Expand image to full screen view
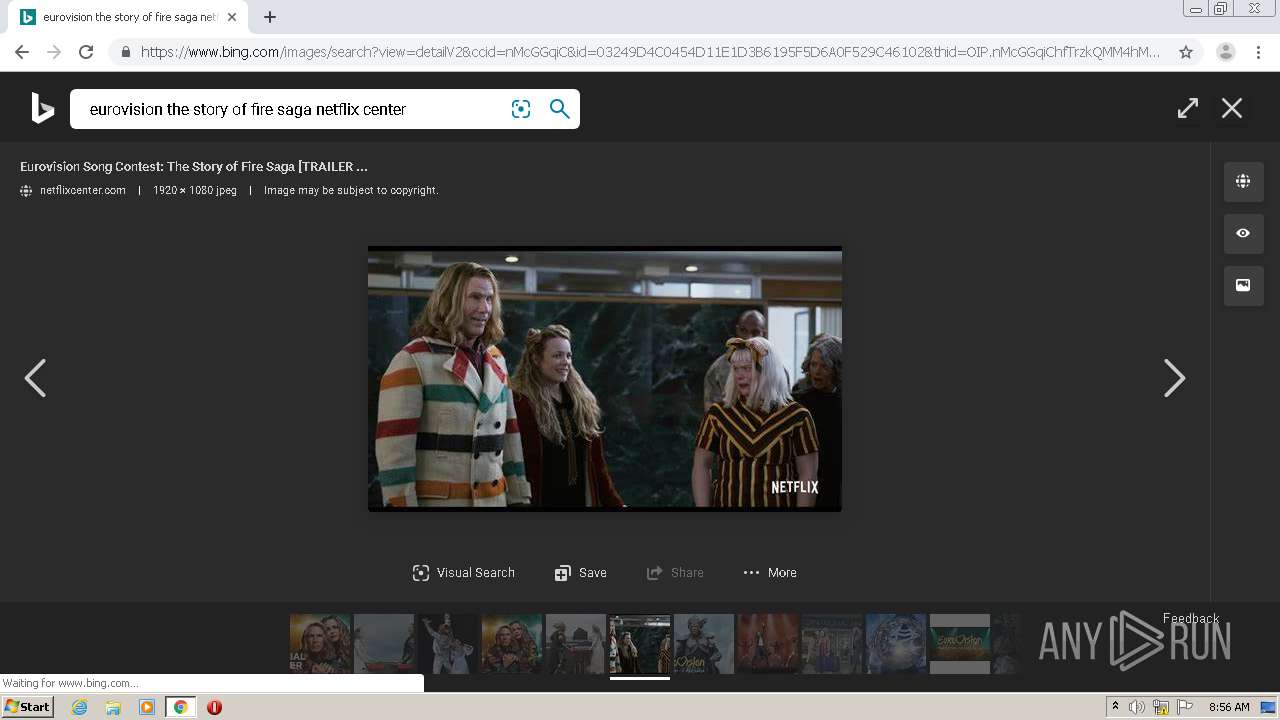Image resolution: width=1280 pixels, height=720 pixels. pos(1188,108)
